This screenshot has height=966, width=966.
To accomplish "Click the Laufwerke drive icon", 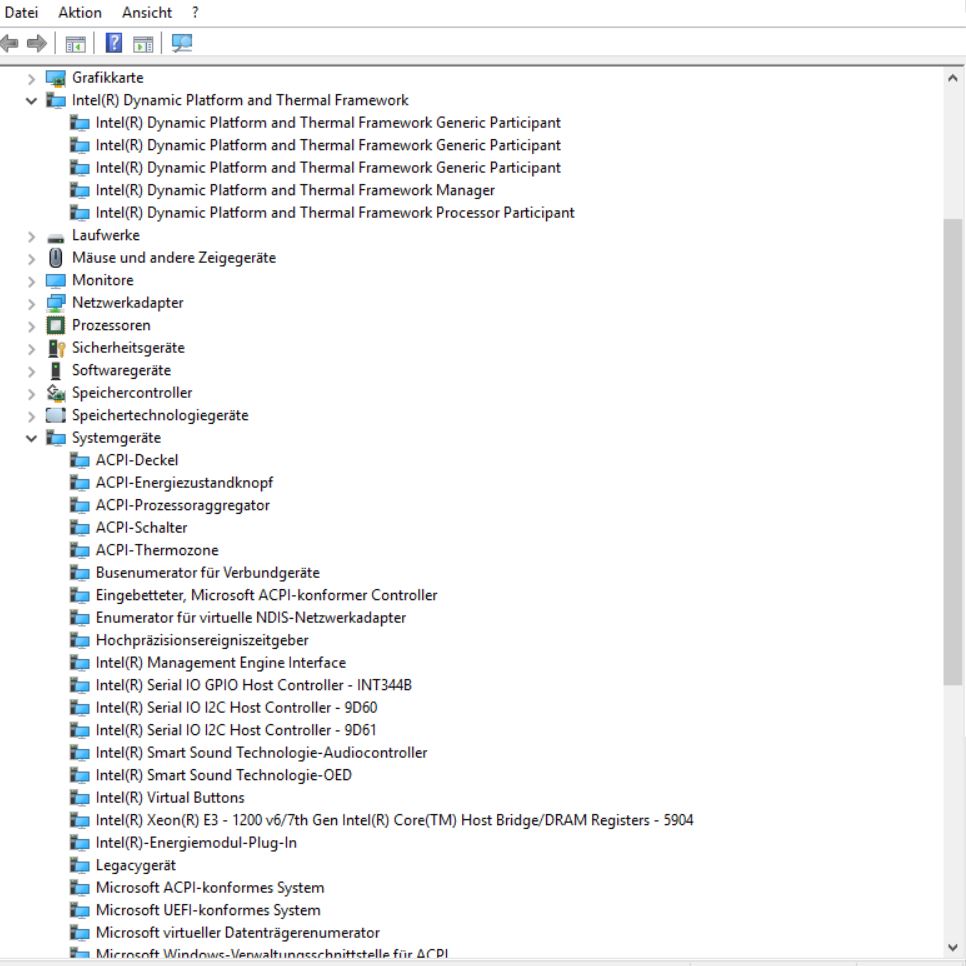I will (x=56, y=238).
